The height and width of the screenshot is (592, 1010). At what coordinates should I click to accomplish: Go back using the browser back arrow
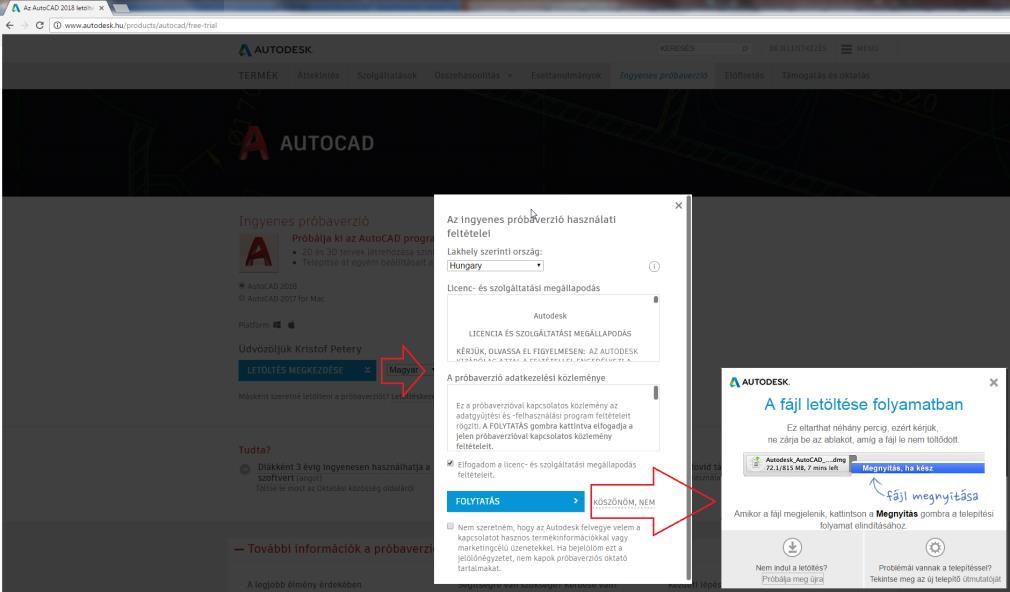coord(10,25)
